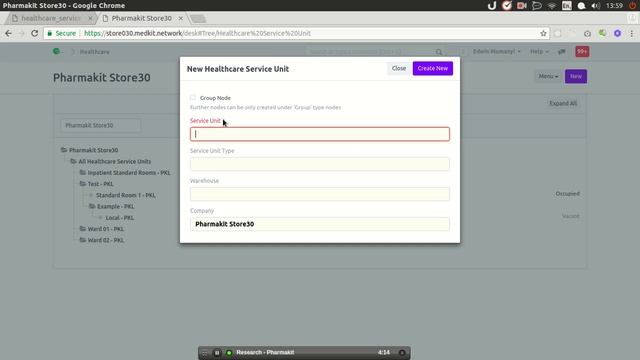
Task: Click the Secure padlock indicator
Action: click(x=62, y=33)
